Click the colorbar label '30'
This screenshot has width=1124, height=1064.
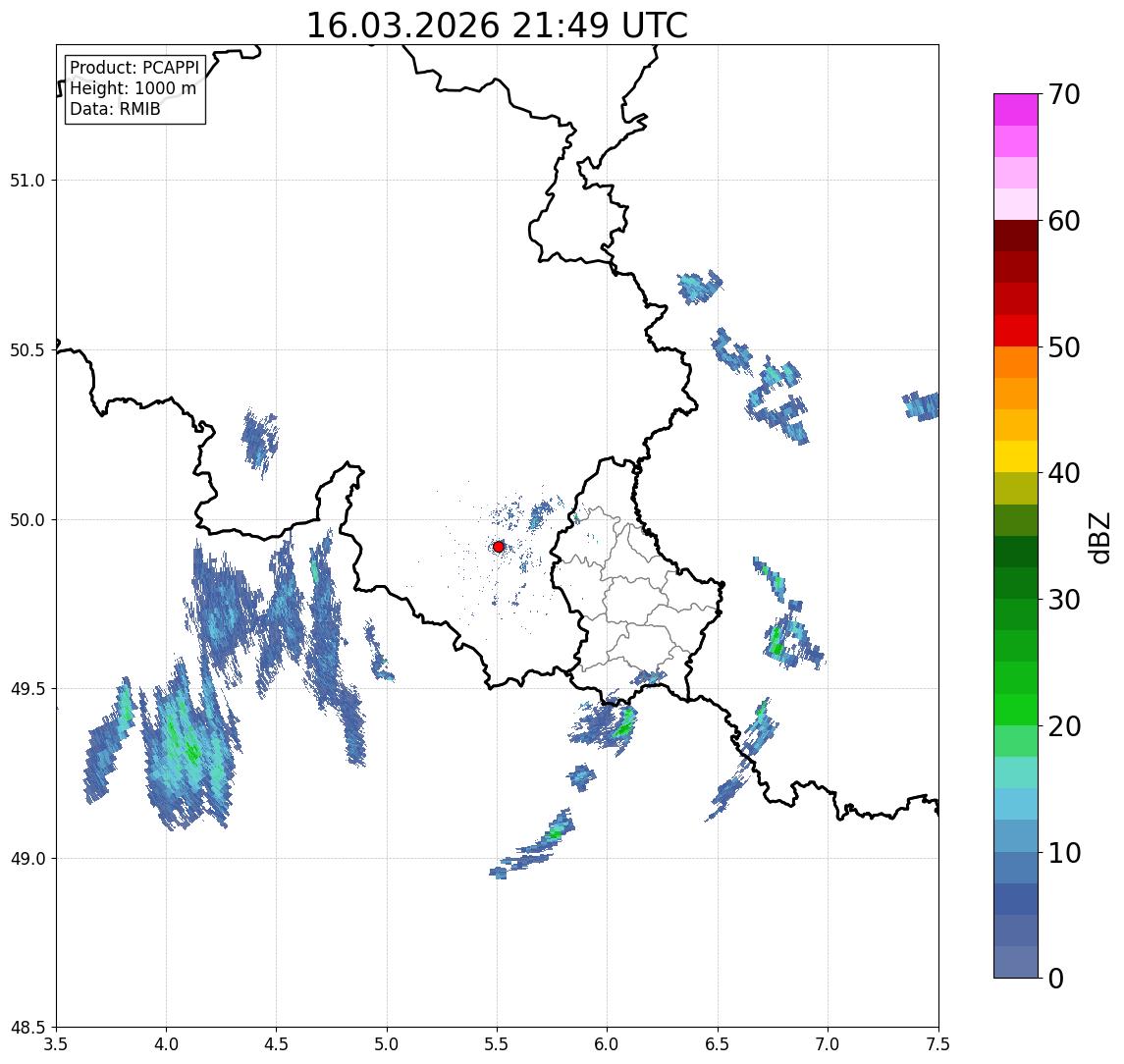coord(1063,600)
